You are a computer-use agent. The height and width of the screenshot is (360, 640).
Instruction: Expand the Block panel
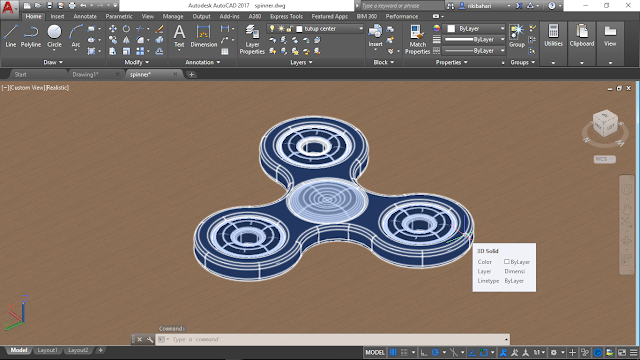[x=384, y=62]
